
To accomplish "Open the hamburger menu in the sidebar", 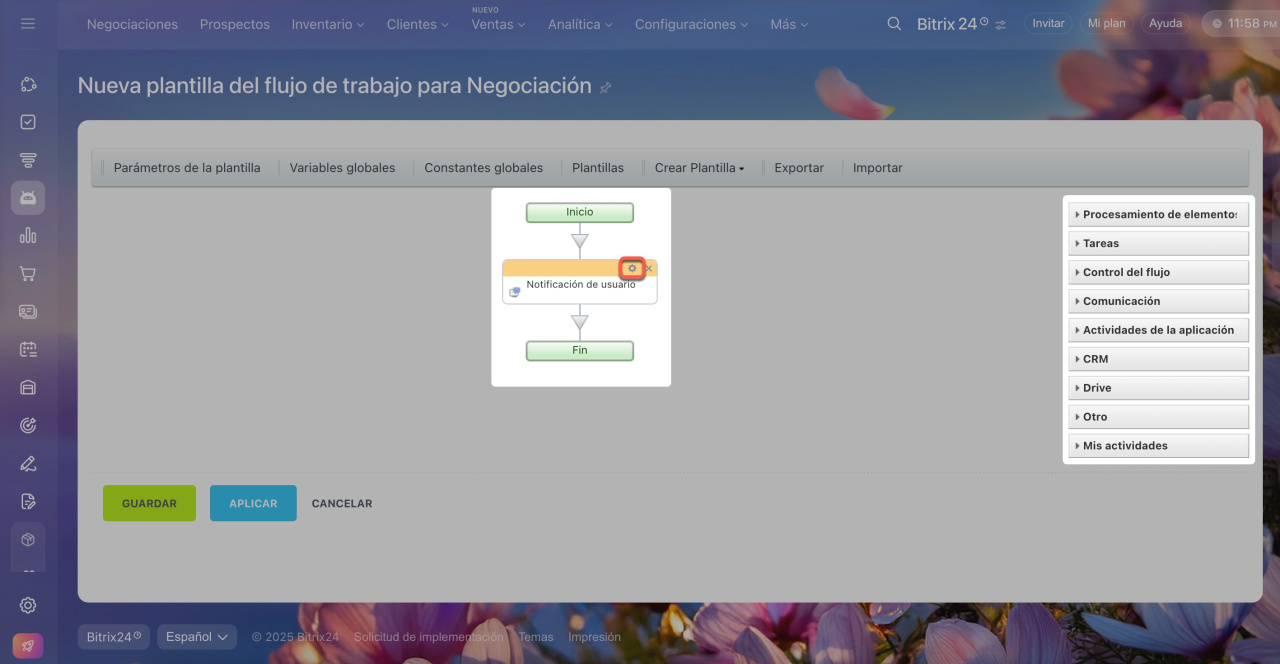I will point(28,24).
